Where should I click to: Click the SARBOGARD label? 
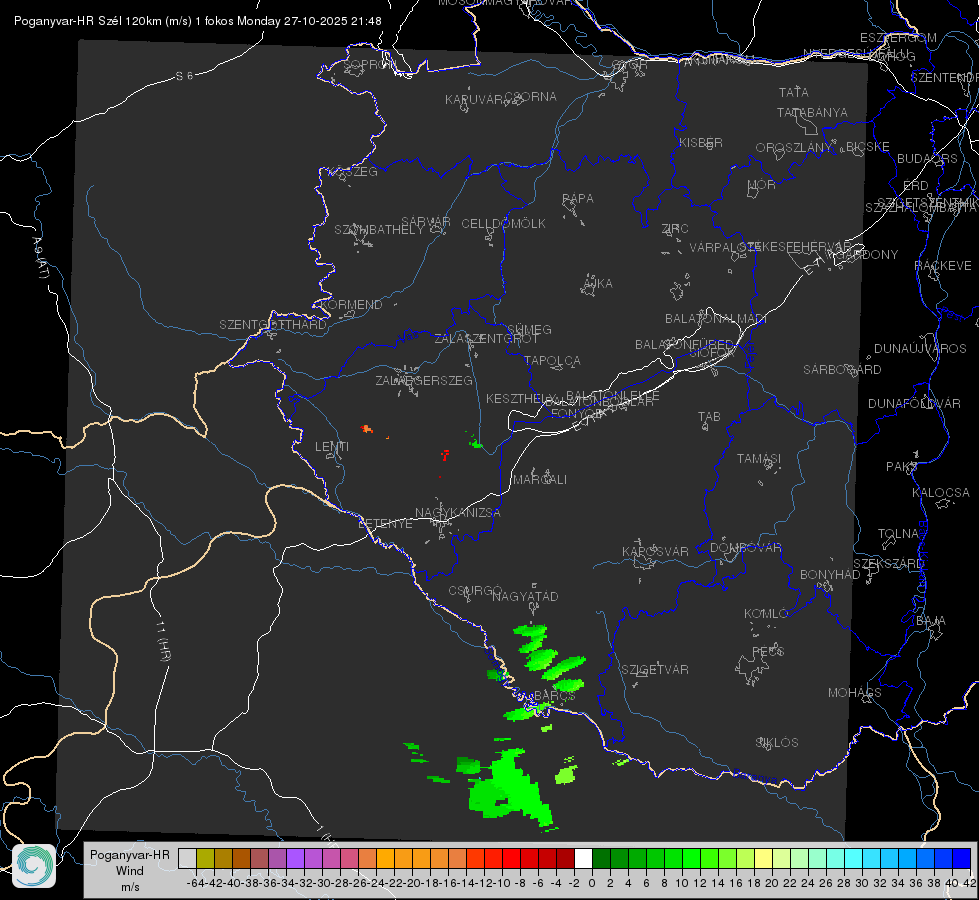pos(842,370)
